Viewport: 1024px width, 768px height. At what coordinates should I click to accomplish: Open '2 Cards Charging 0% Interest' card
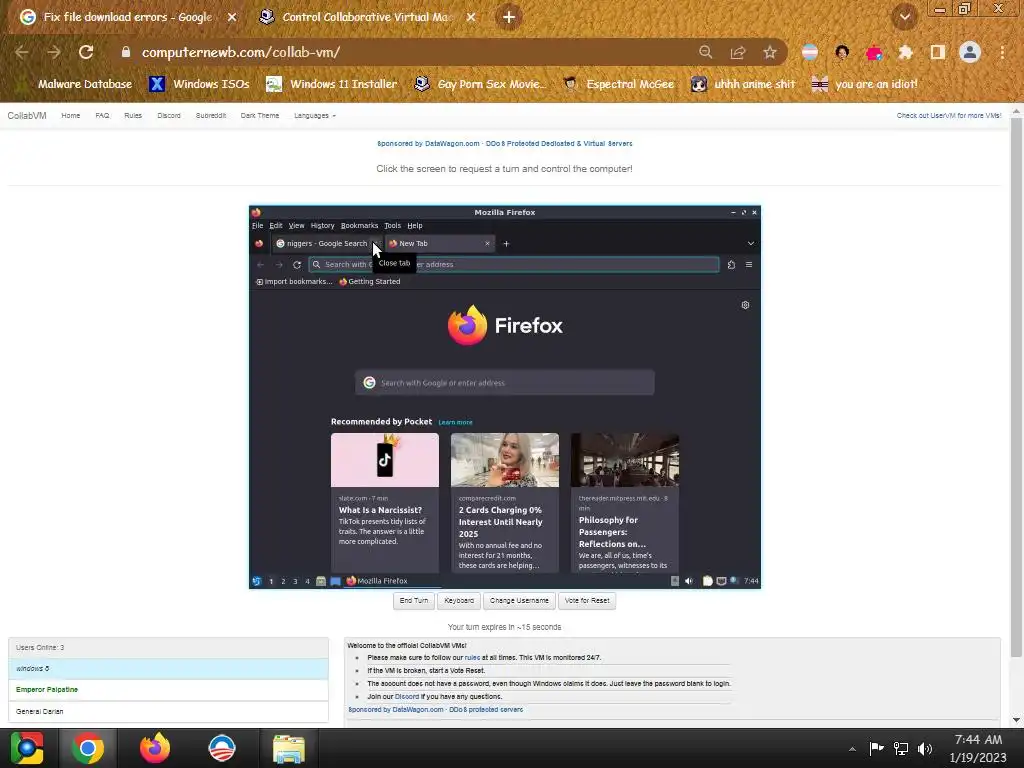coord(505,503)
